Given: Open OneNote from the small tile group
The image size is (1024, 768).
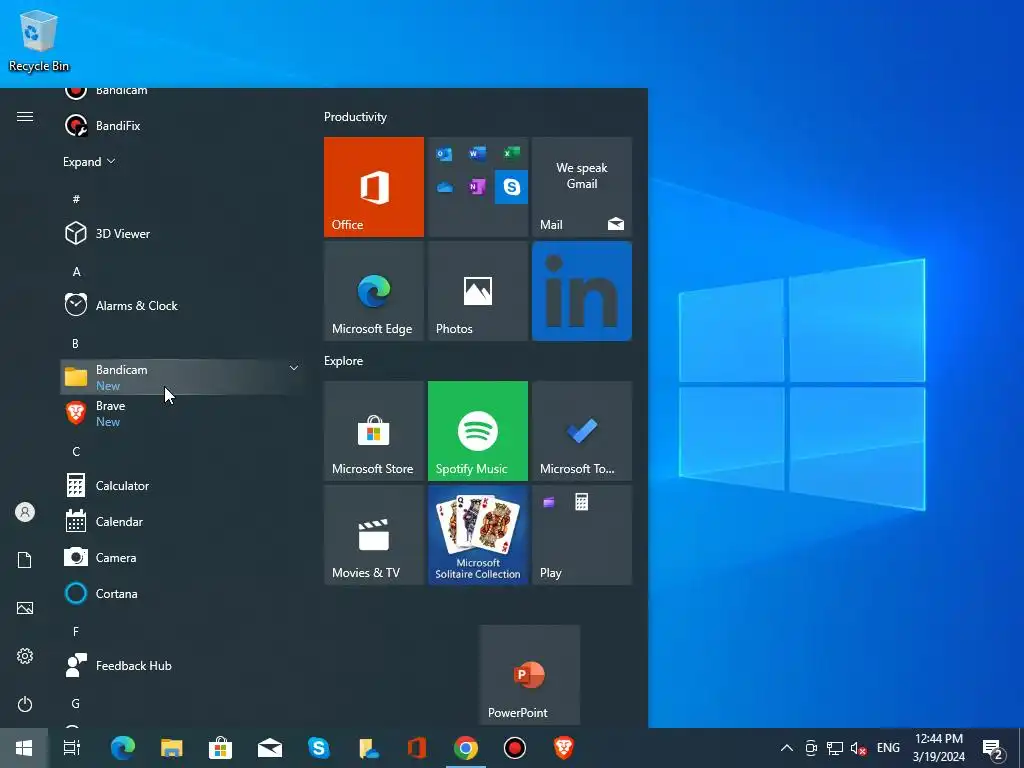Looking at the screenshot, I should [477, 187].
